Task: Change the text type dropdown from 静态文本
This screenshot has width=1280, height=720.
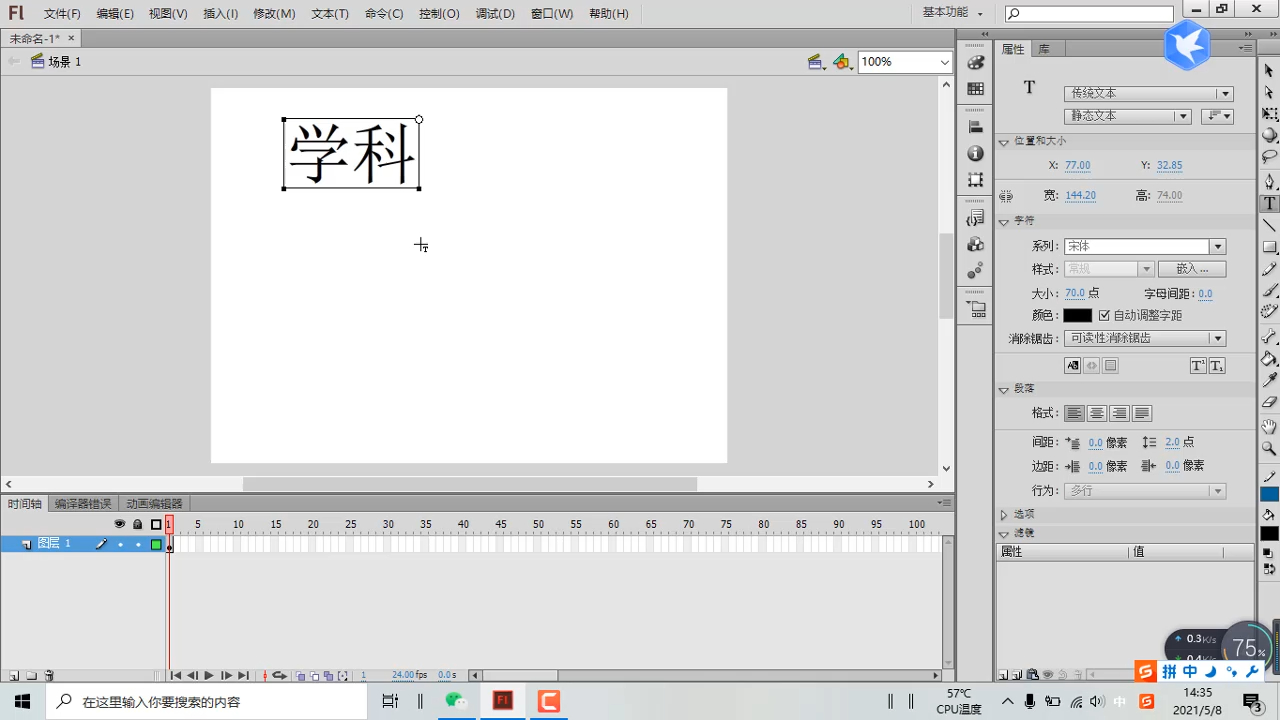Action: pyautogui.click(x=1182, y=115)
